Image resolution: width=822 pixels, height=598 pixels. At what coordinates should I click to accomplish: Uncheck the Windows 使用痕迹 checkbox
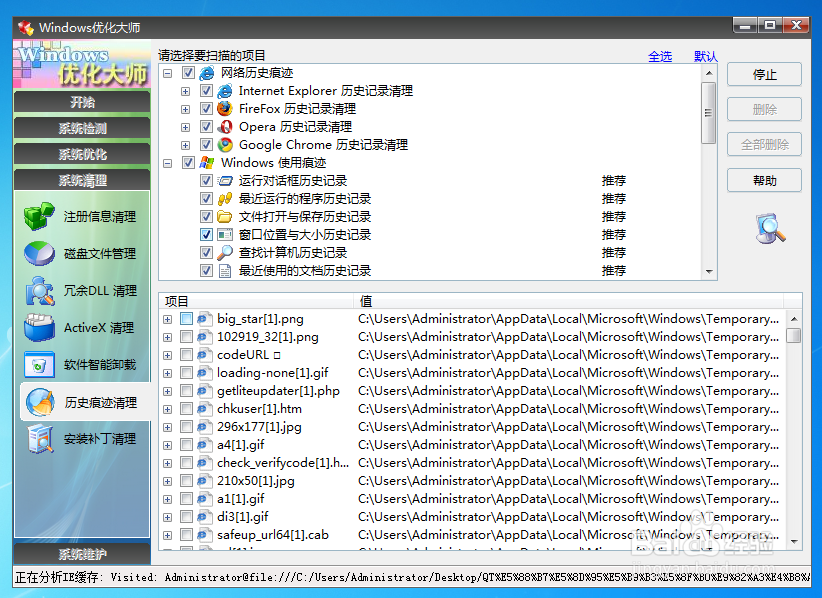[x=188, y=162]
